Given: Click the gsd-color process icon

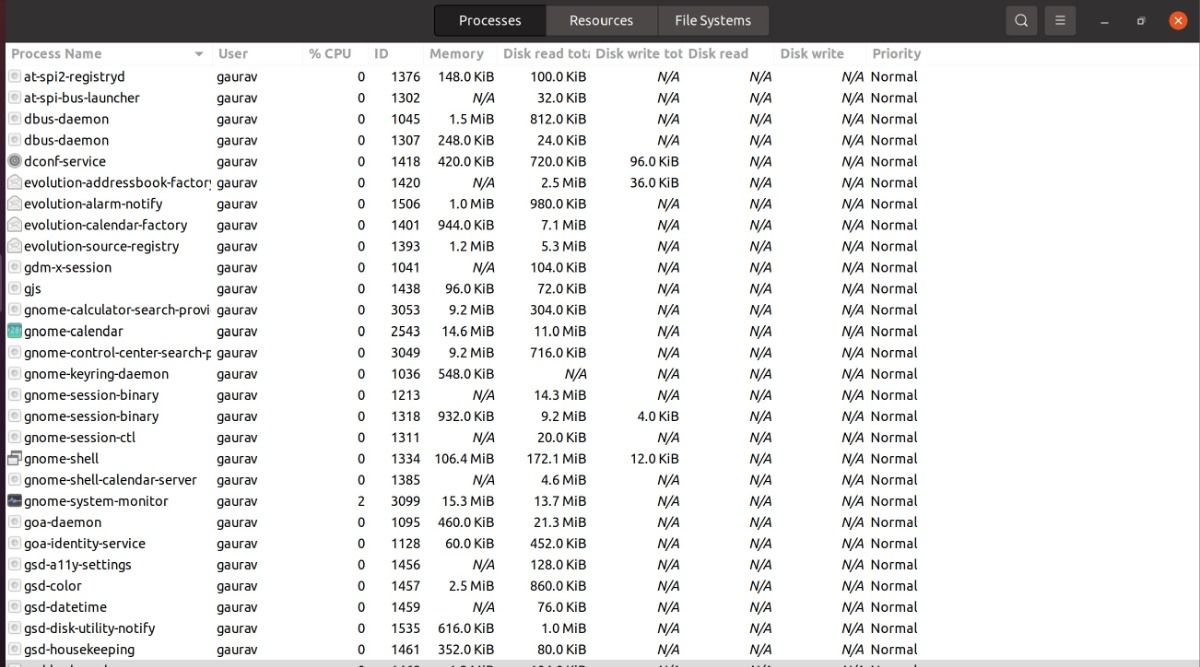Looking at the screenshot, I should [14, 586].
